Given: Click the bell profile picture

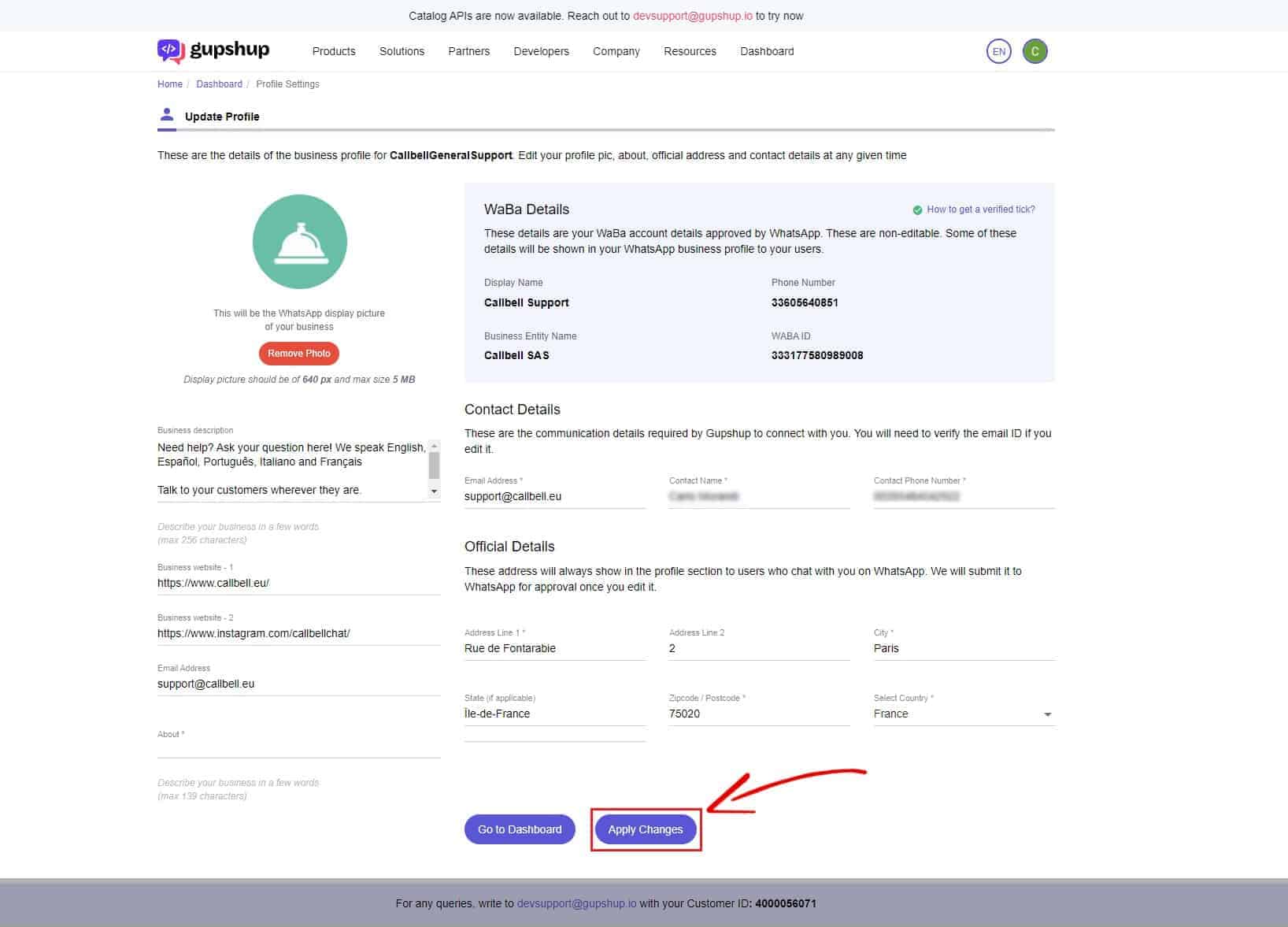Looking at the screenshot, I should 299,241.
